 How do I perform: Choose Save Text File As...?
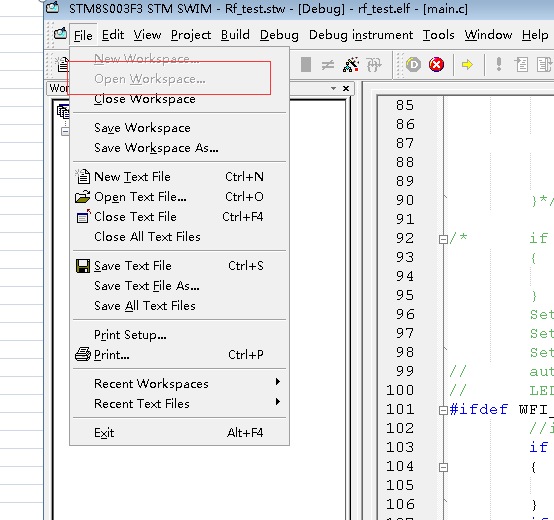coord(179,286)
